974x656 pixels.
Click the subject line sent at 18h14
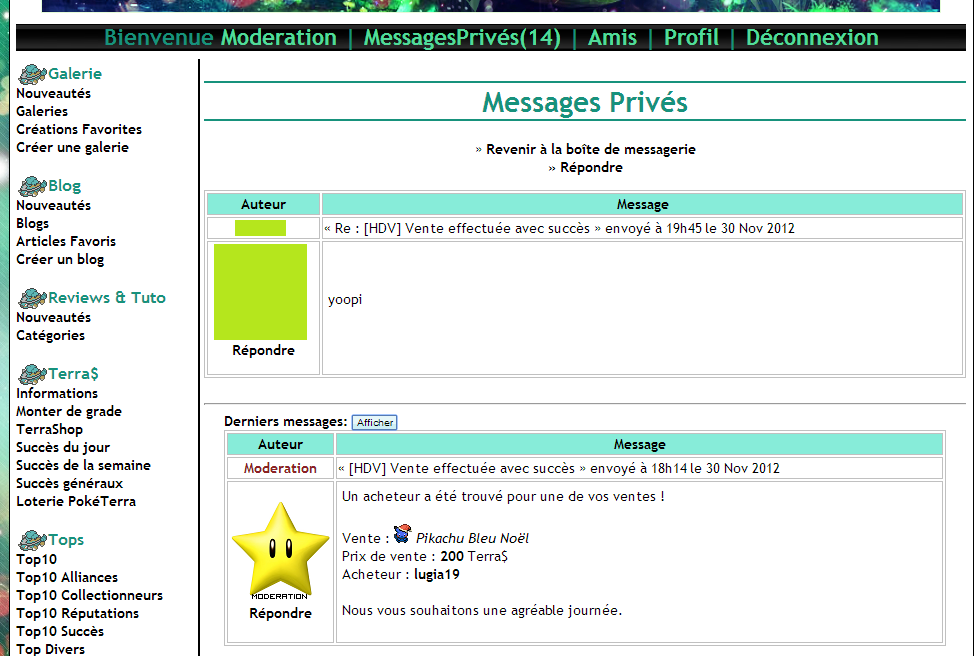[x=558, y=468]
